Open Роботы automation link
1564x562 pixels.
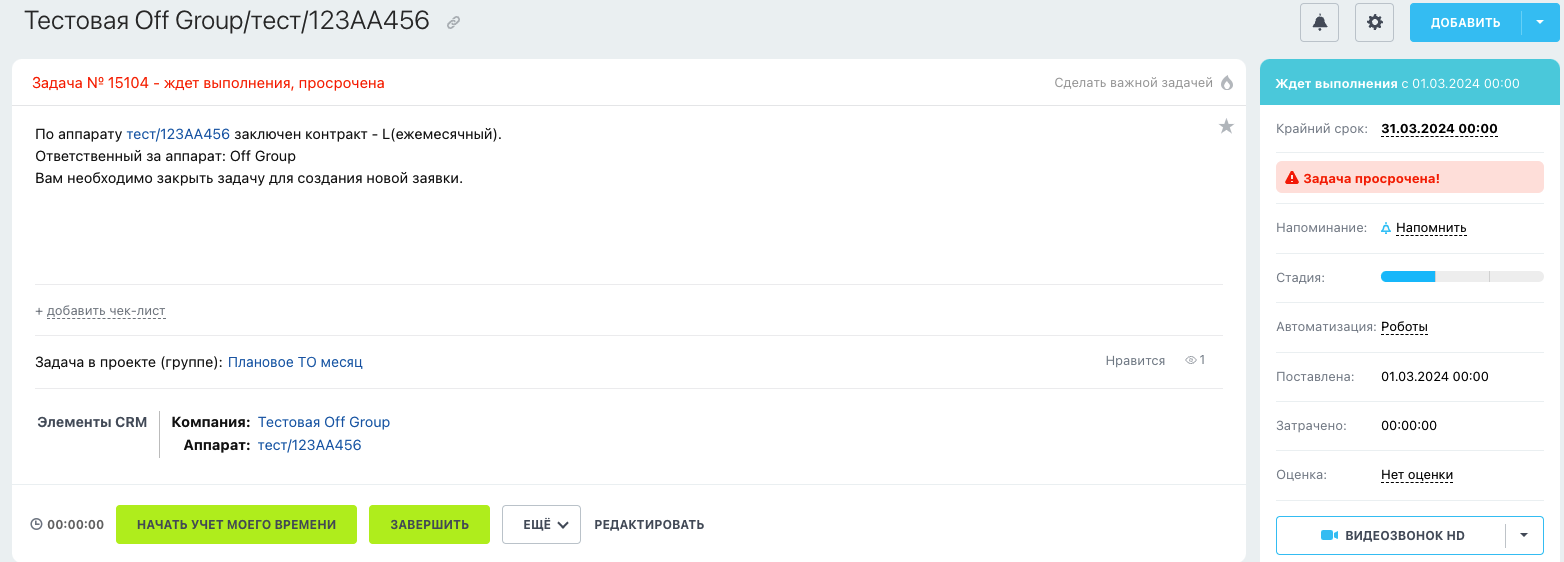[x=1404, y=327]
